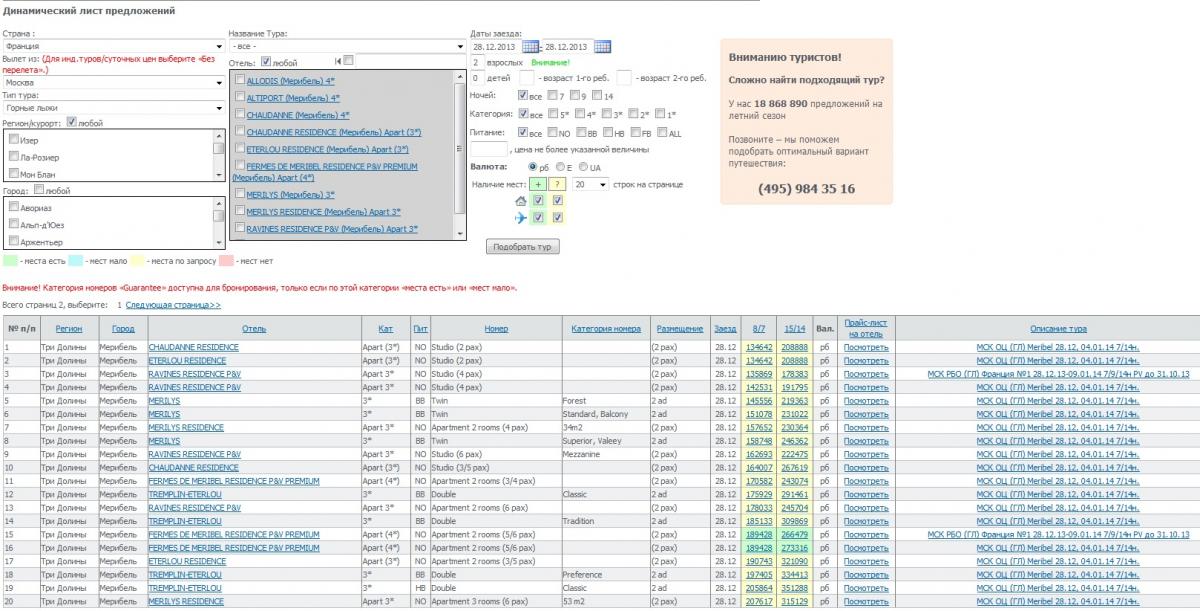Open the calendar for the end arrival date
1200x611 pixels.
603,46
